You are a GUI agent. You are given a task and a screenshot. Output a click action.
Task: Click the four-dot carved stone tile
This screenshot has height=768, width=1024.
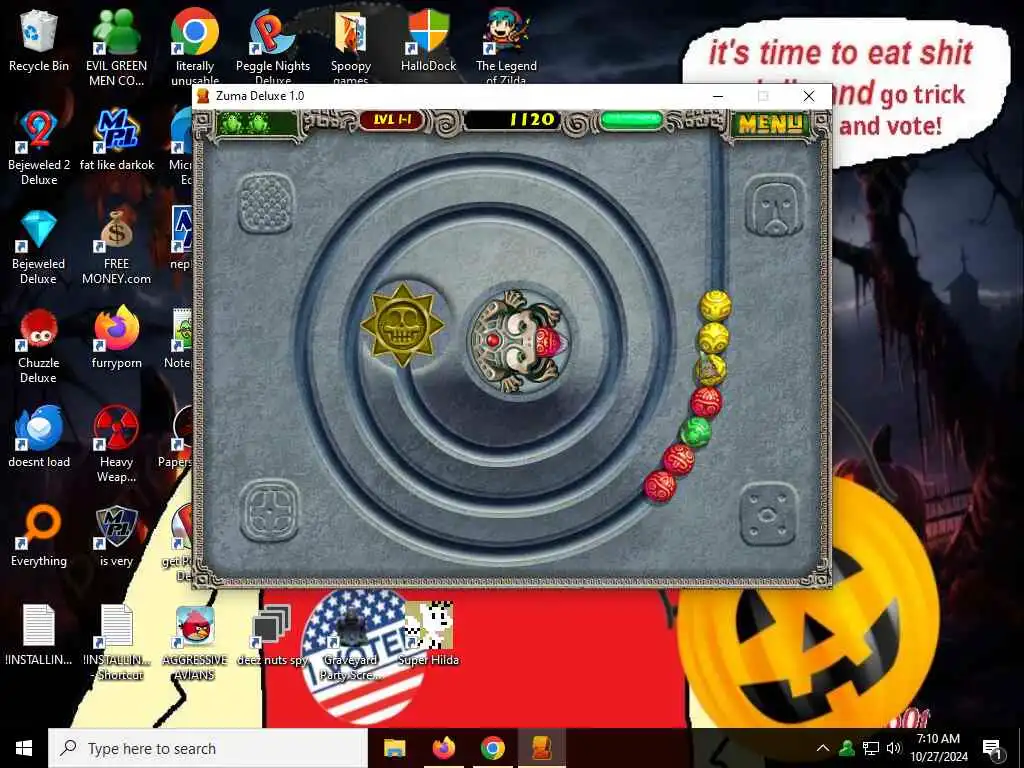pyautogui.click(x=768, y=515)
